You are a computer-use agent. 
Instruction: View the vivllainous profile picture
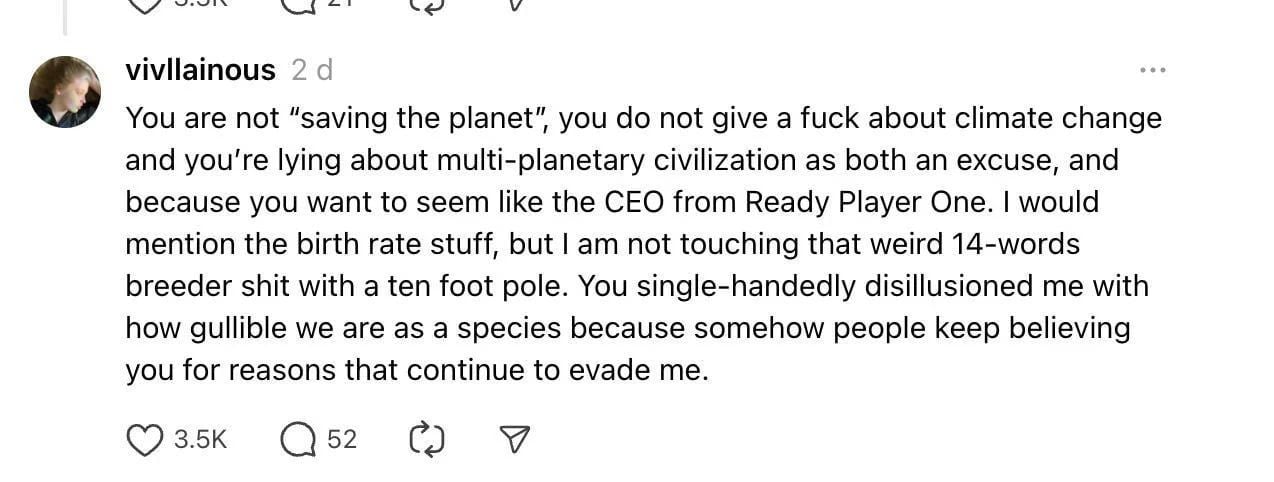65,92
